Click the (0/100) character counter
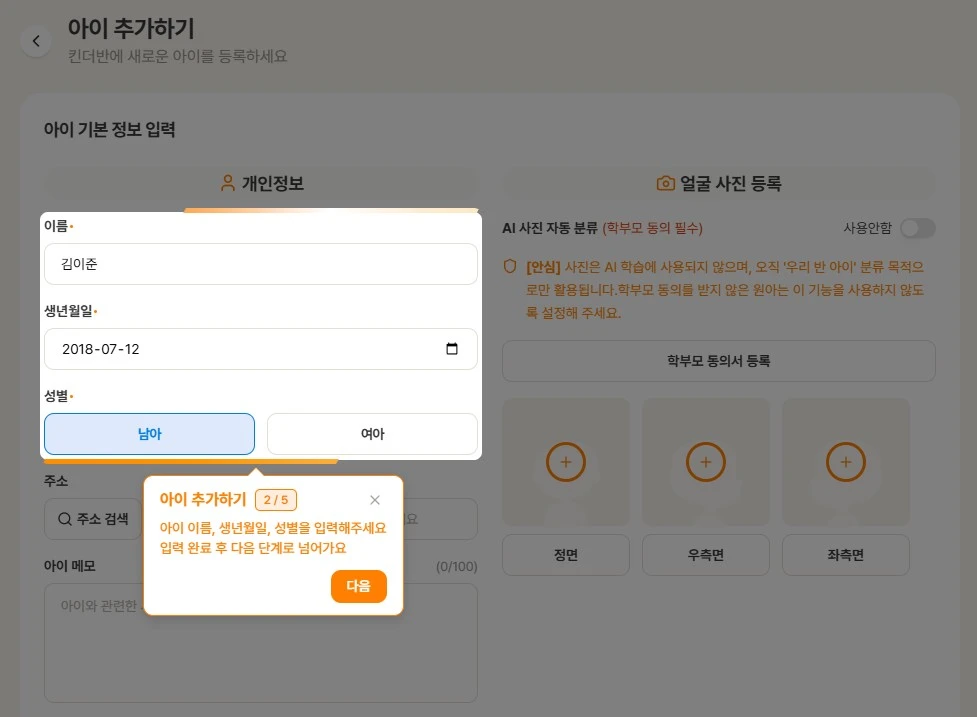Viewport: 977px width, 717px height. coord(457,566)
